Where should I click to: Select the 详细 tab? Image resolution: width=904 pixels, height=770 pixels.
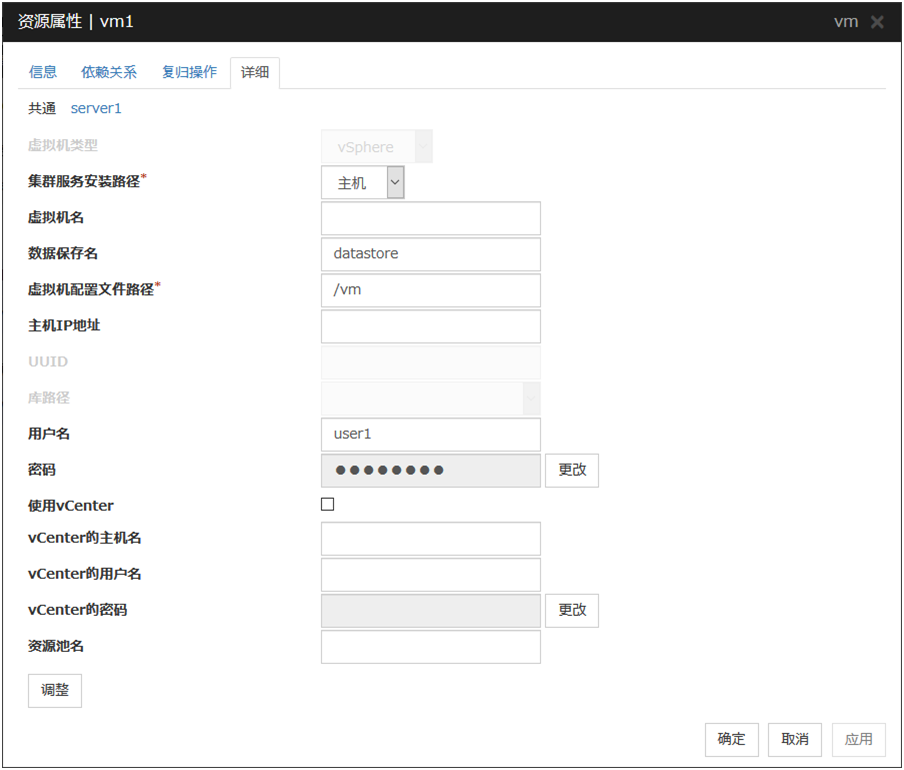tap(255, 73)
